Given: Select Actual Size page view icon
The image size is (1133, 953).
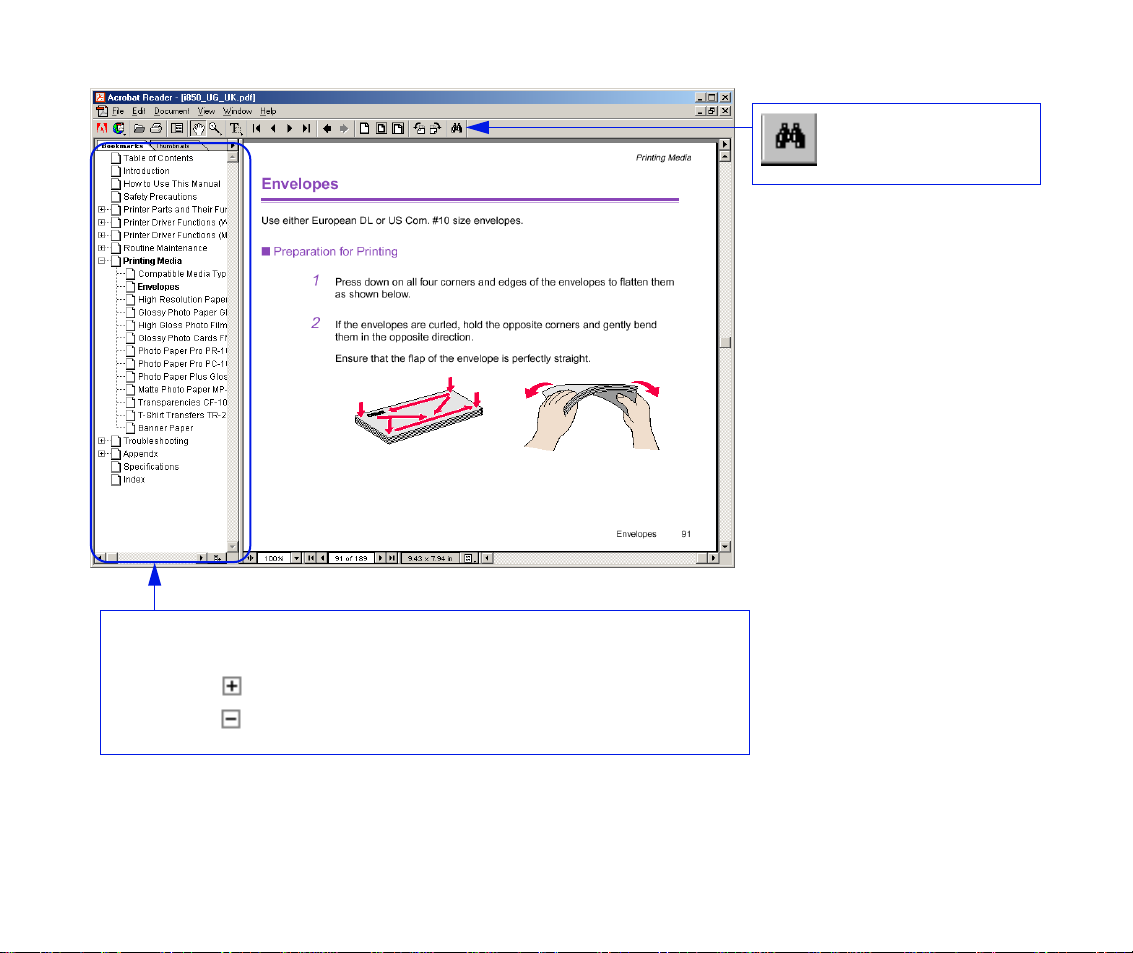Looking at the screenshot, I should [364, 129].
